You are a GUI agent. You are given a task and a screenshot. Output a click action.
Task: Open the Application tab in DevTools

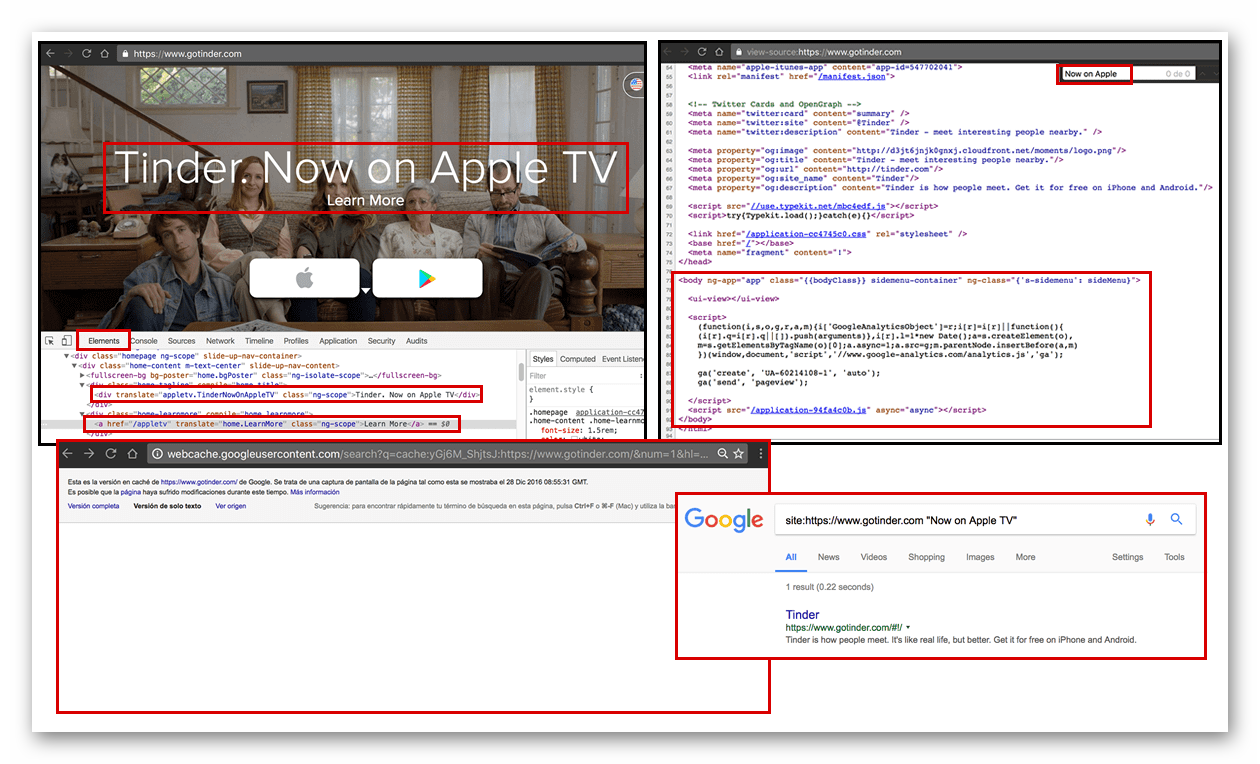338,341
